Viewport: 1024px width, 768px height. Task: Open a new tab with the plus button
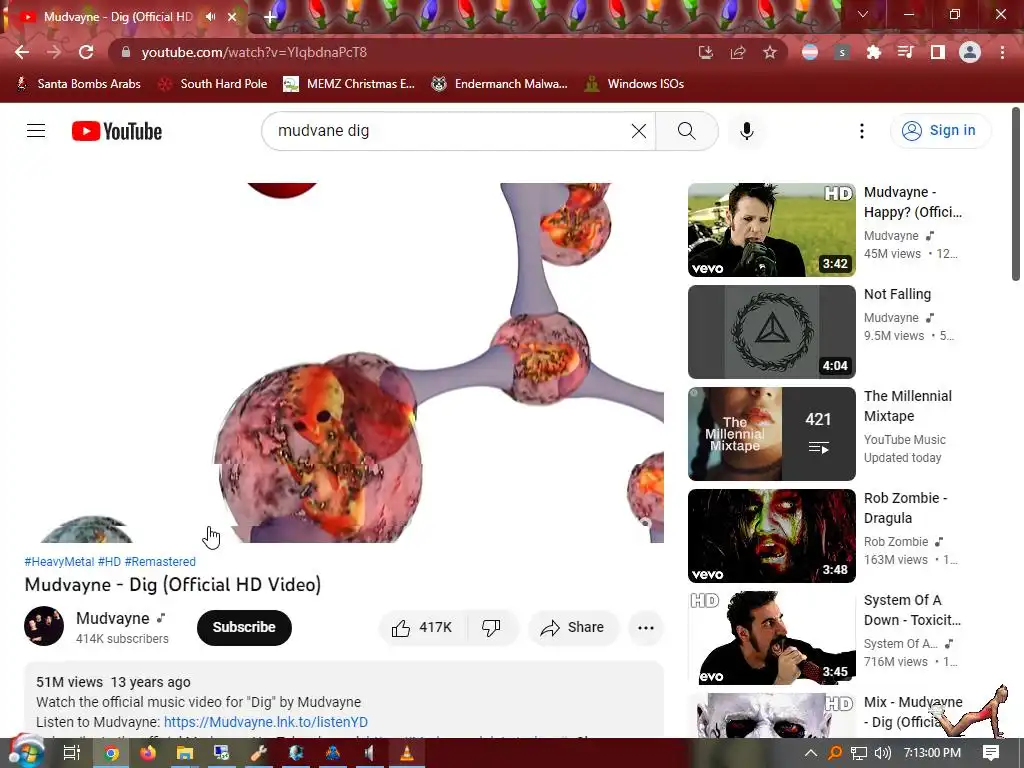[x=270, y=17]
